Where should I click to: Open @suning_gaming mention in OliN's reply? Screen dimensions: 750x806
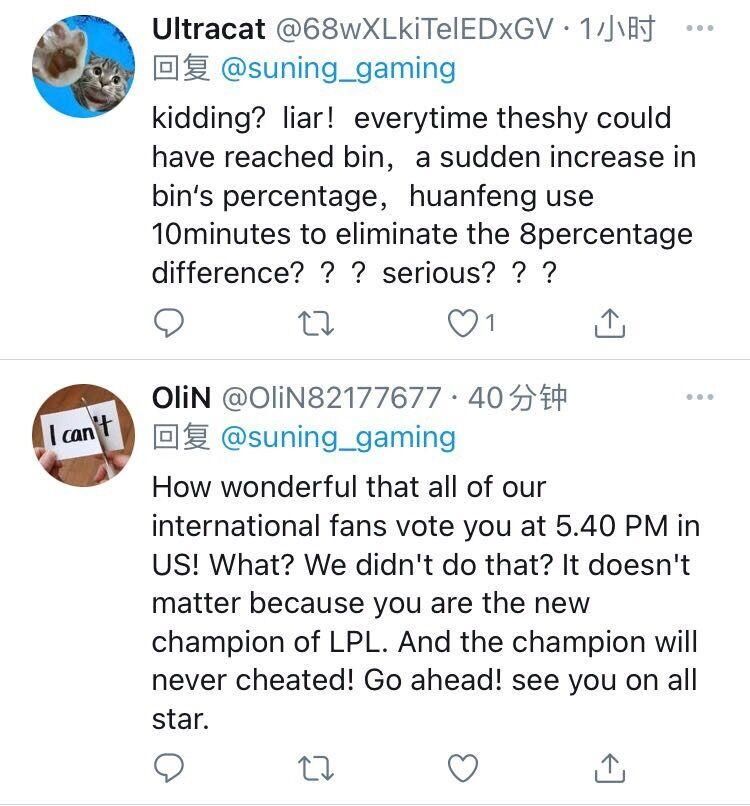[x=338, y=438]
